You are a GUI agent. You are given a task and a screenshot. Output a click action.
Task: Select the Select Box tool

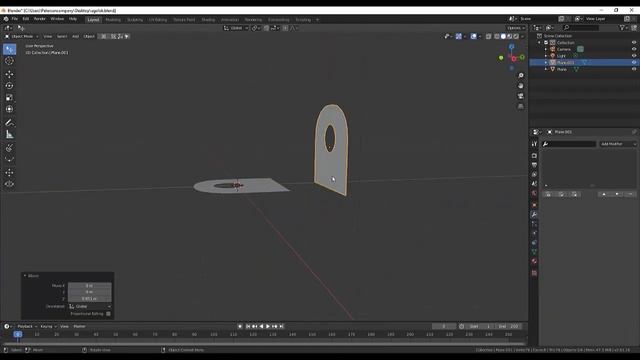(9, 49)
